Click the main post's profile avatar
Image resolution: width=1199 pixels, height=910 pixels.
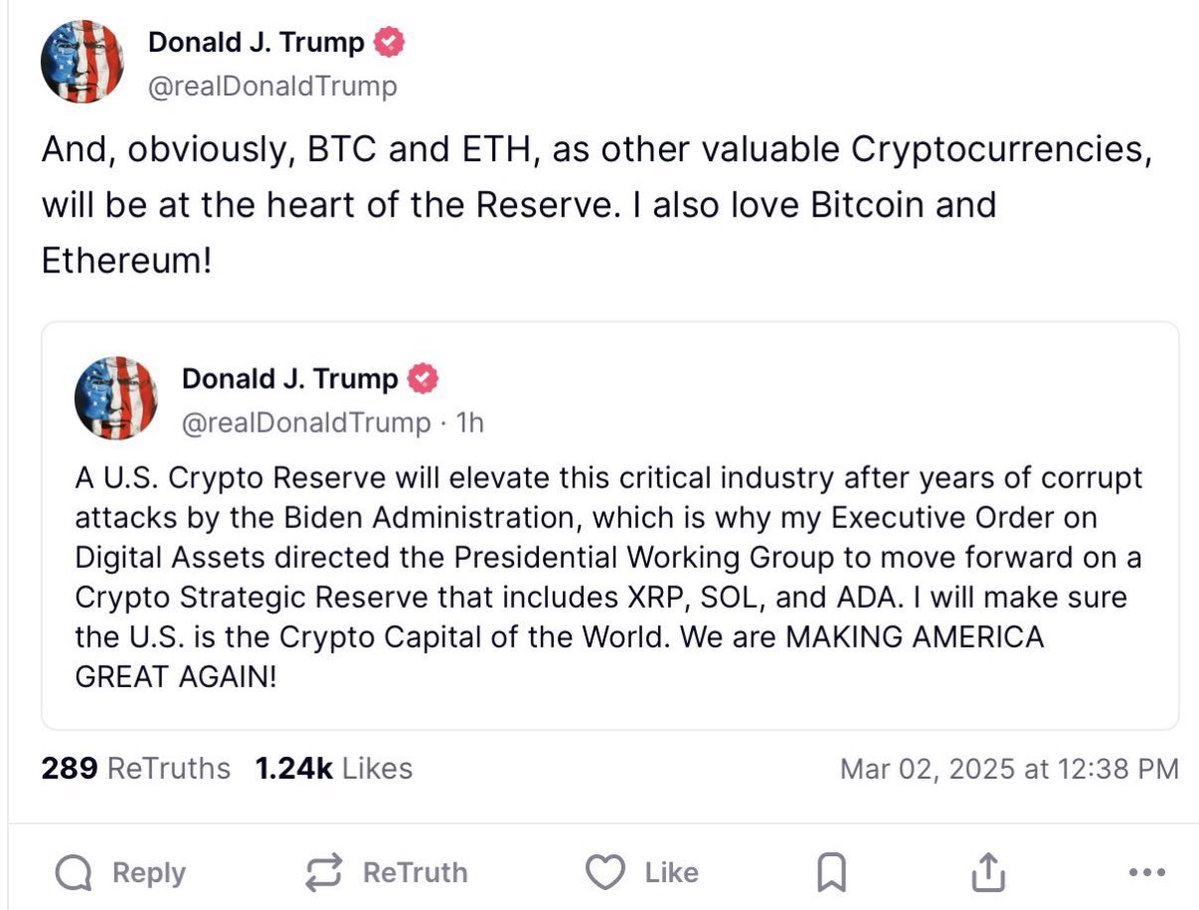pyautogui.click(x=81, y=62)
